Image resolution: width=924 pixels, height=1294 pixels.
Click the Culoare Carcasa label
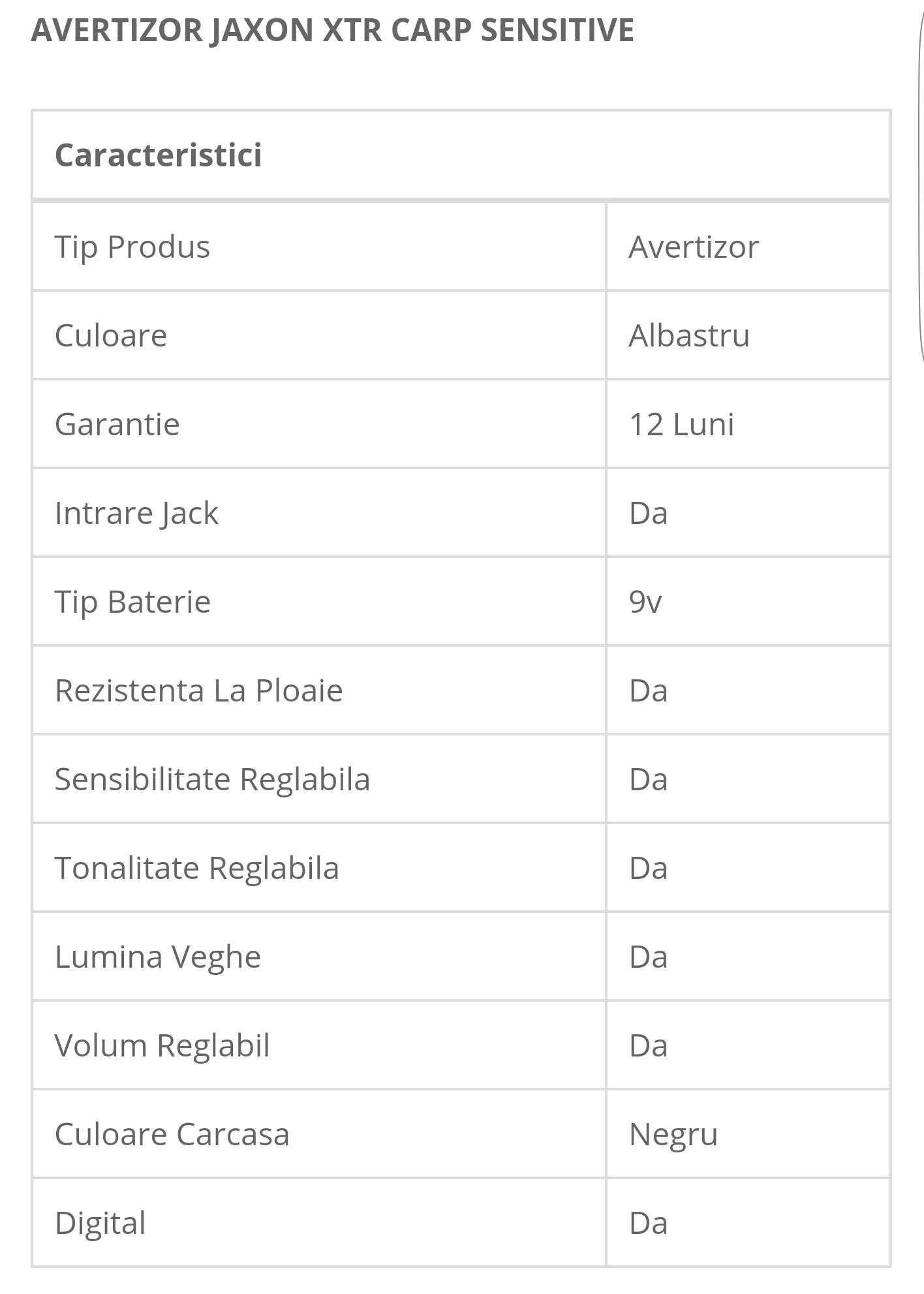point(172,1134)
